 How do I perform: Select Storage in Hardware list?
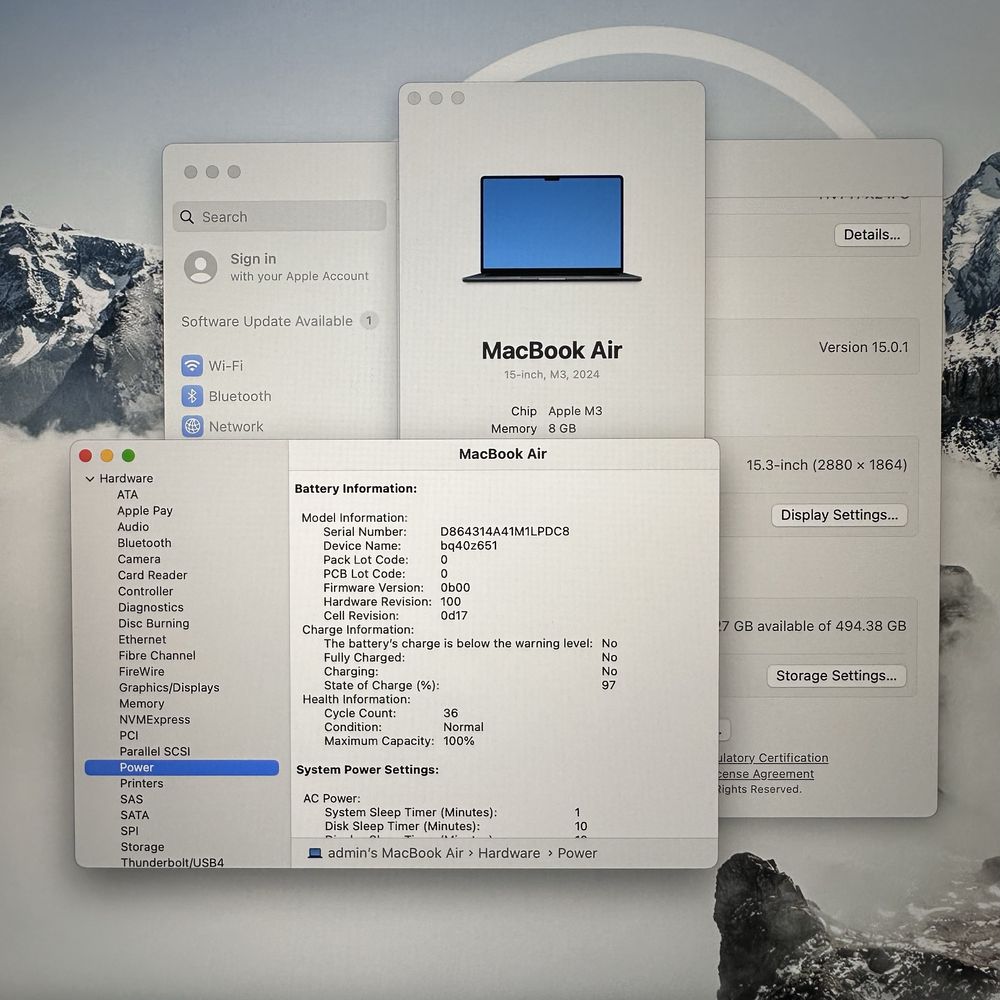[142, 847]
